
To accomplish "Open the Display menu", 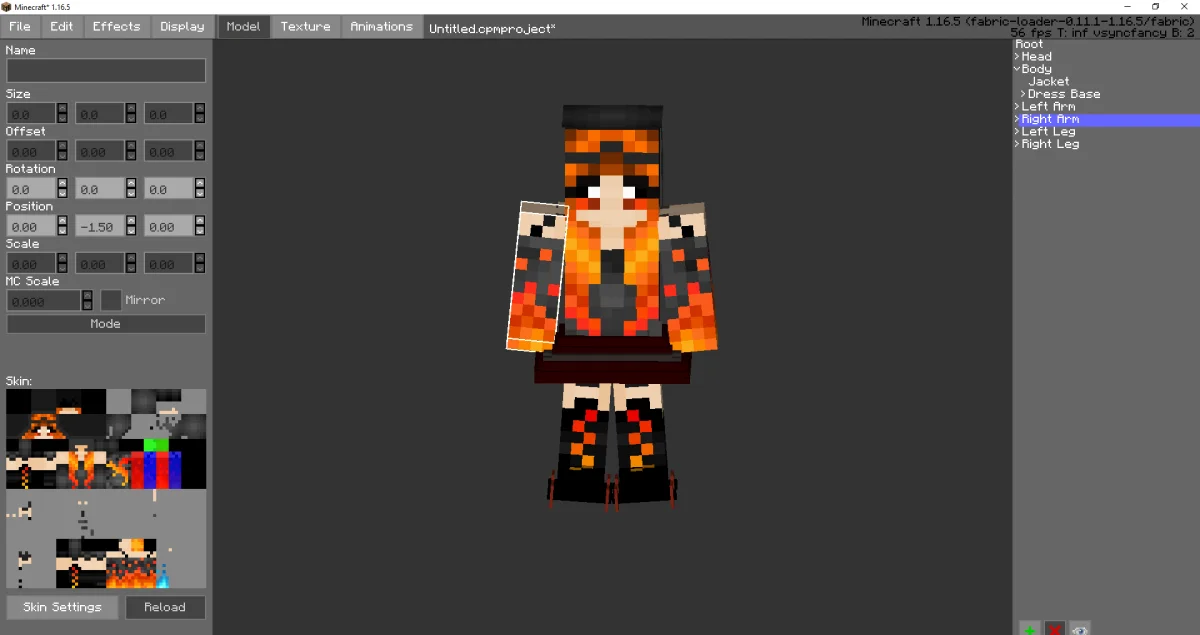I will (x=182, y=26).
